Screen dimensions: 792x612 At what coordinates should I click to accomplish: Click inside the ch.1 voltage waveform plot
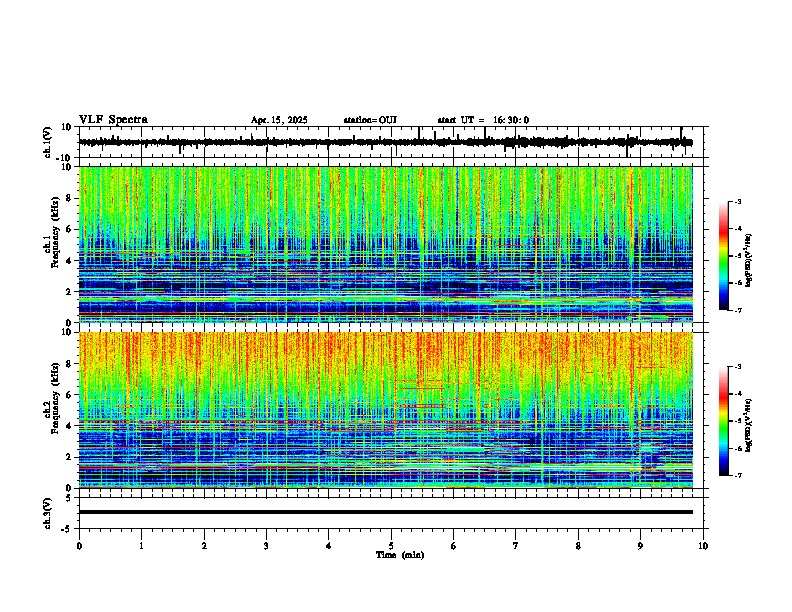[391, 142]
